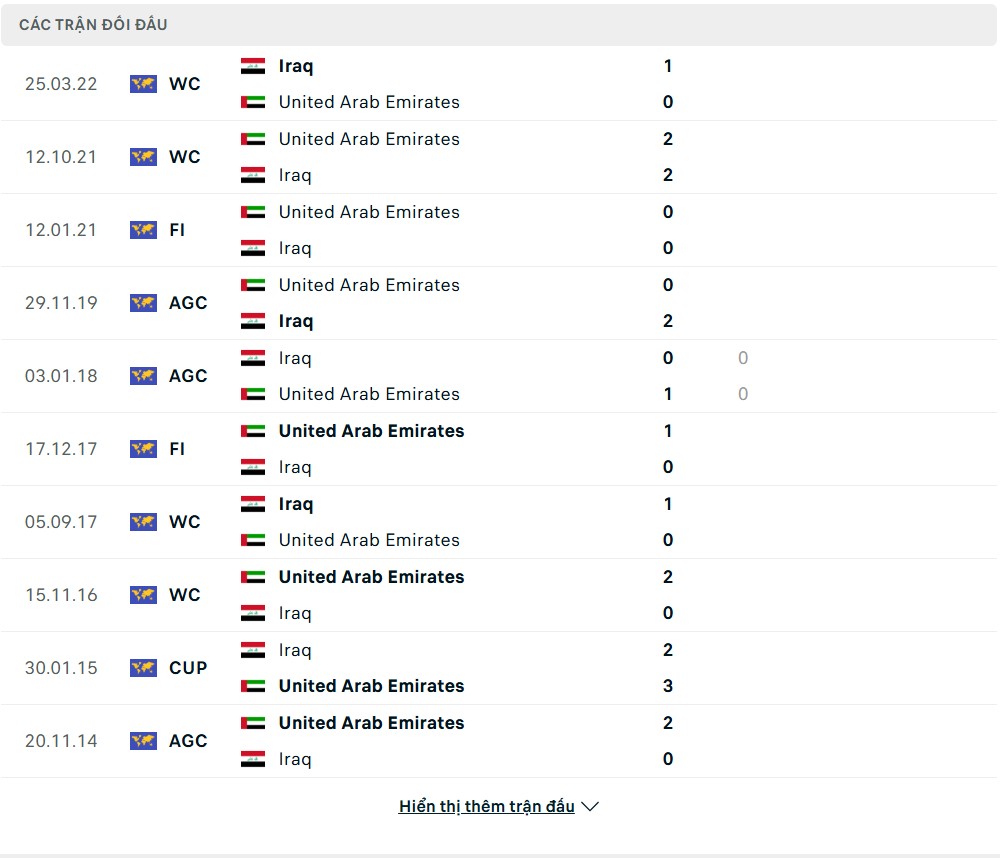Image resolution: width=1000 pixels, height=858 pixels.
Task: Click the UAE flag in 12.10.21 match
Action: coord(253,139)
